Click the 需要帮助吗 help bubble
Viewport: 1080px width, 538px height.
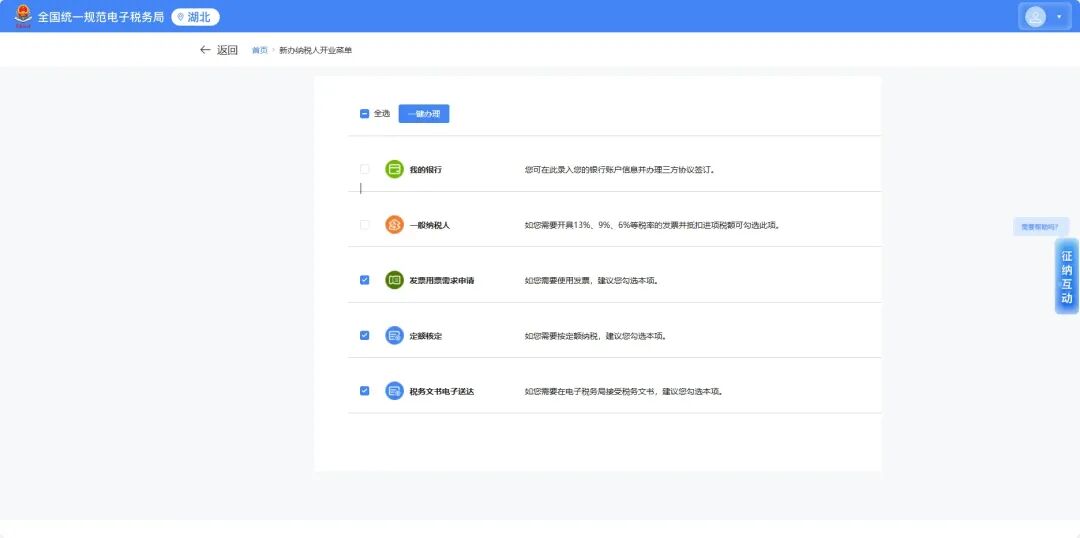[x=1041, y=227]
